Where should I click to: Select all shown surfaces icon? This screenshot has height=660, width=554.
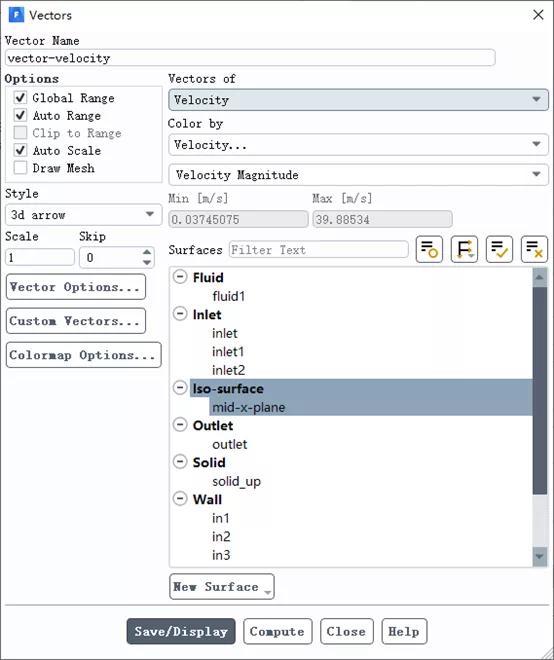pos(499,249)
